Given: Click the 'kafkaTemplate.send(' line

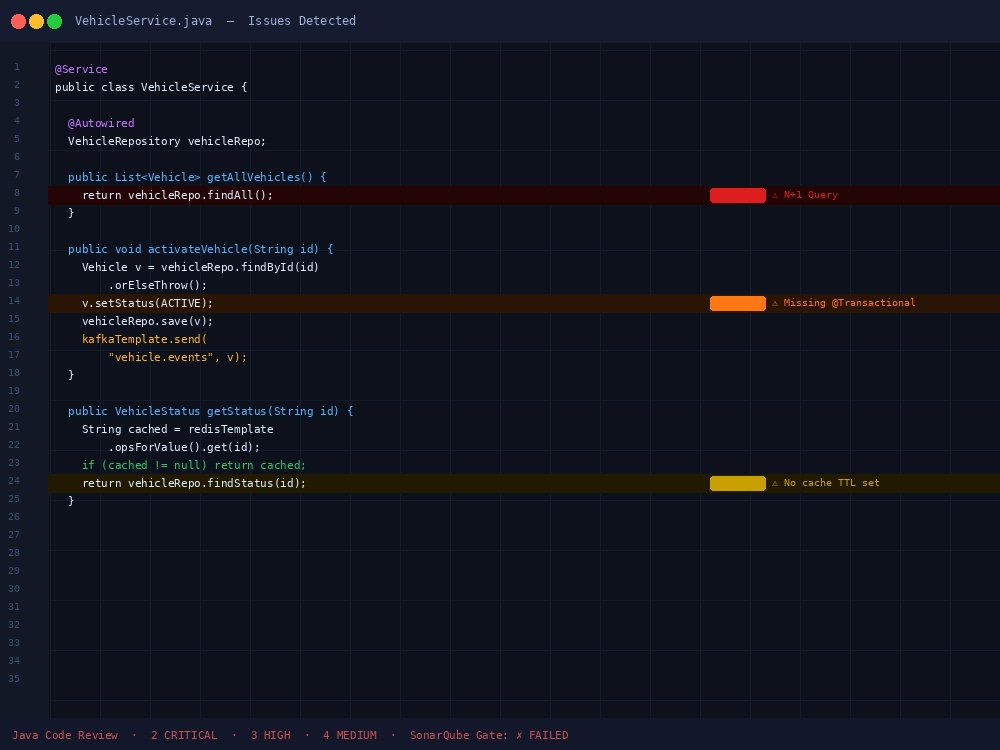Looking at the screenshot, I should 144,339.
